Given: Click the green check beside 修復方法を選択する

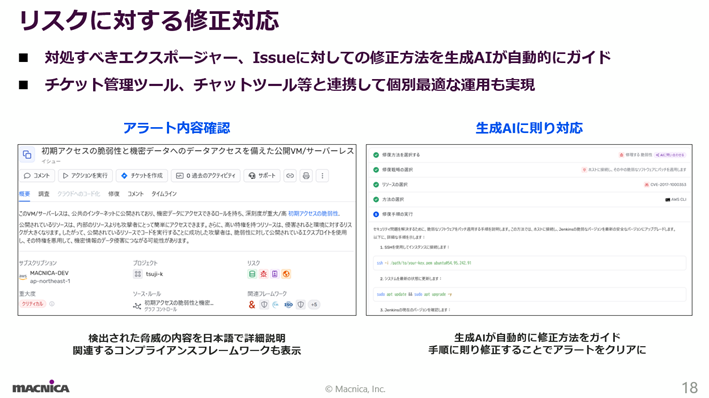Looking at the screenshot, I should [x=376, y=155].
